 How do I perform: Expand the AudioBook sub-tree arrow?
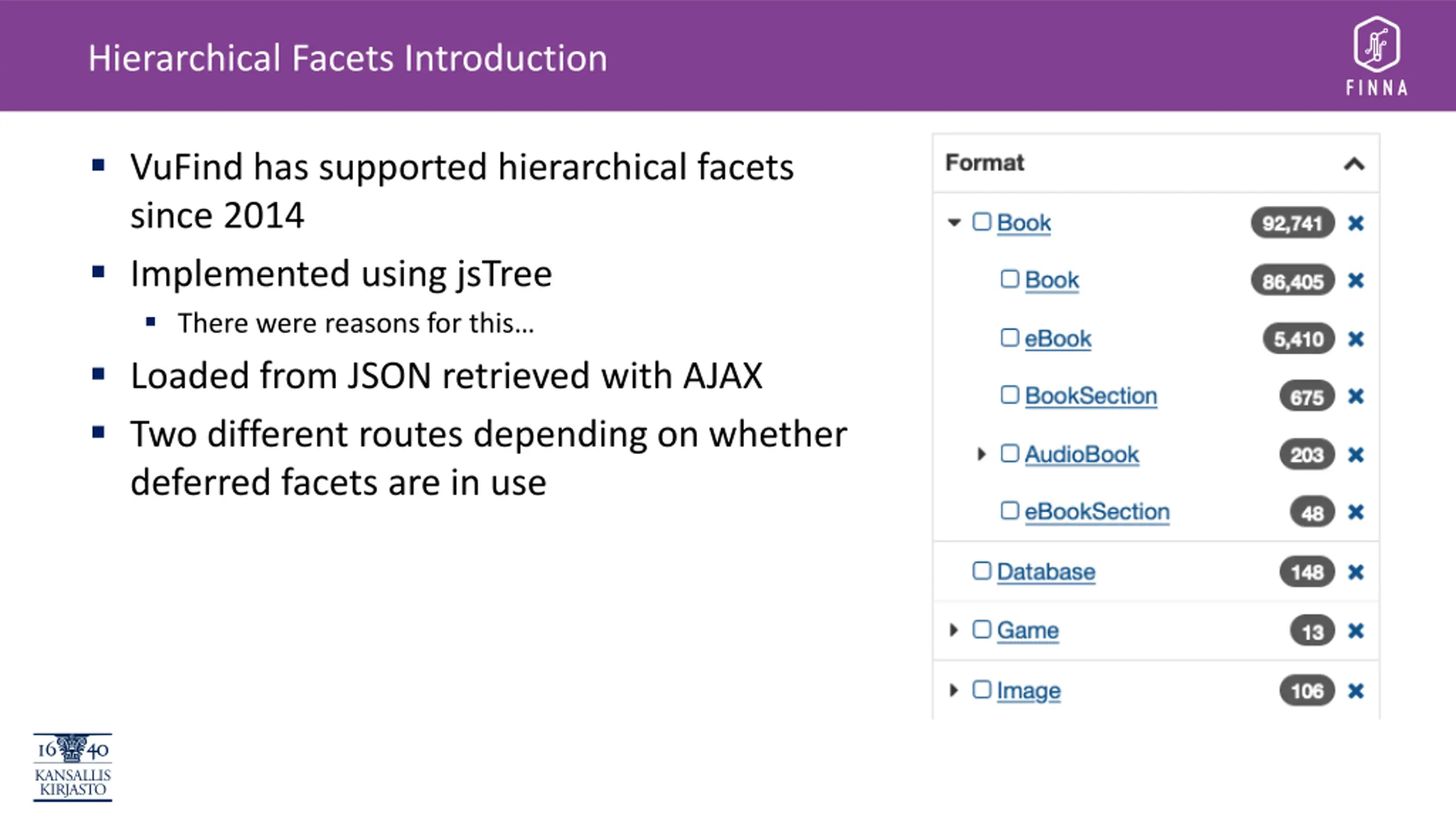(981, 454)
